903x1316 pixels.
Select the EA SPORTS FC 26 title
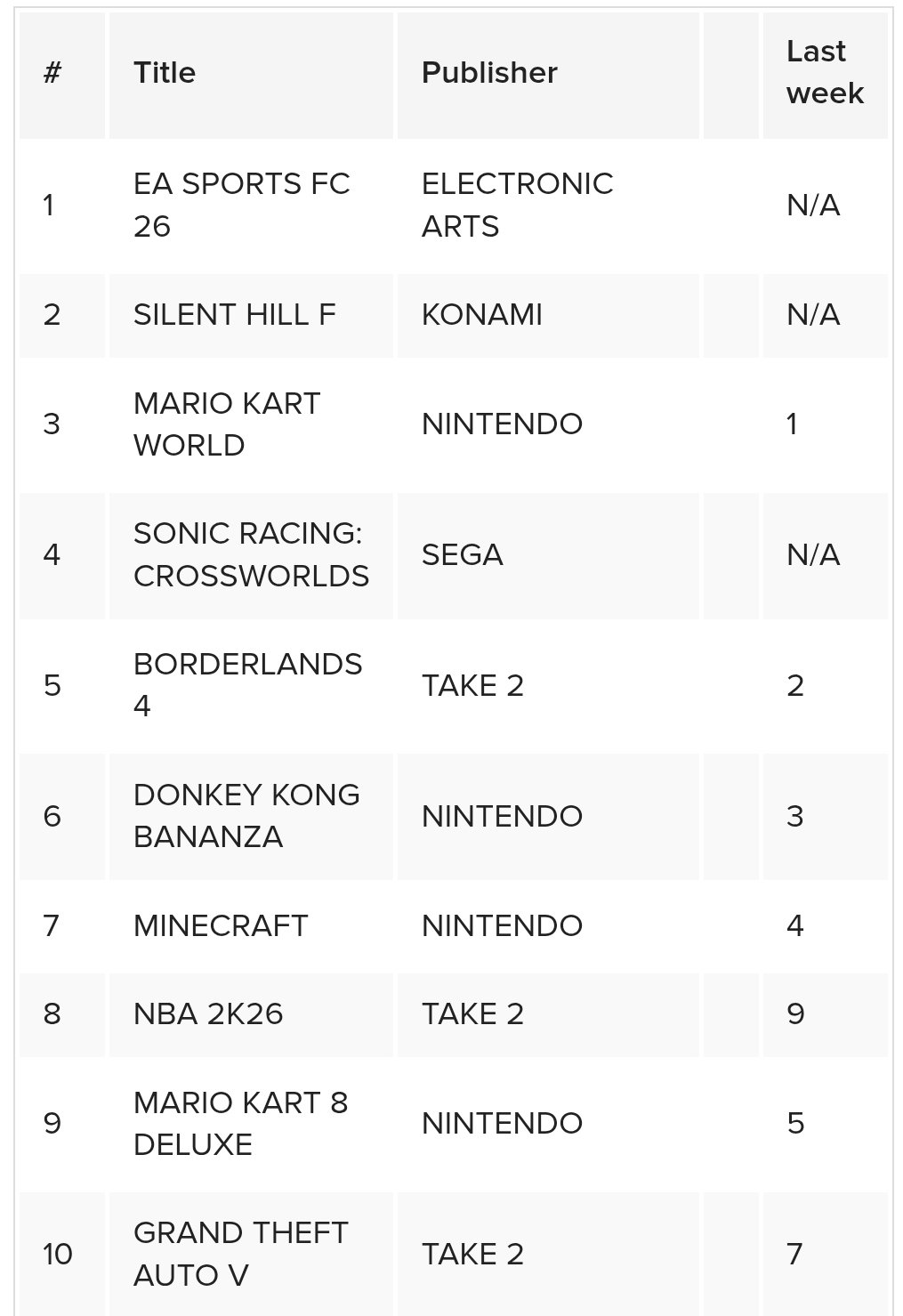241,205
